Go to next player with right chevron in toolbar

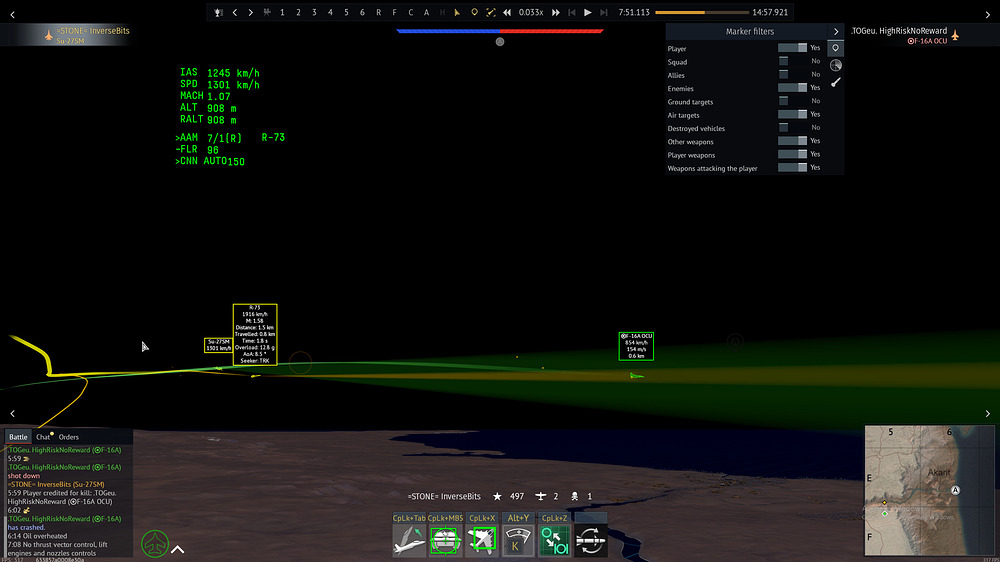(x=251, y=12)
